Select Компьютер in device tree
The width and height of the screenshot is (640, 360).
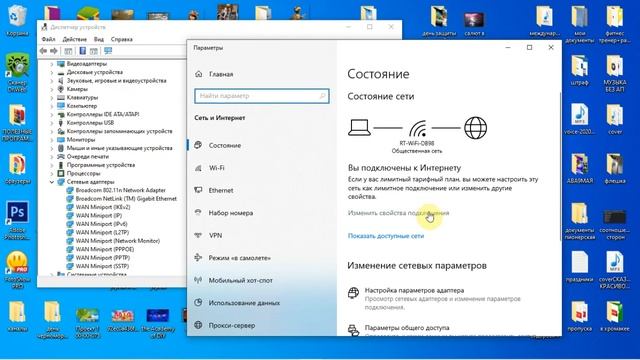pyautogui.click(x=82, y=106)
